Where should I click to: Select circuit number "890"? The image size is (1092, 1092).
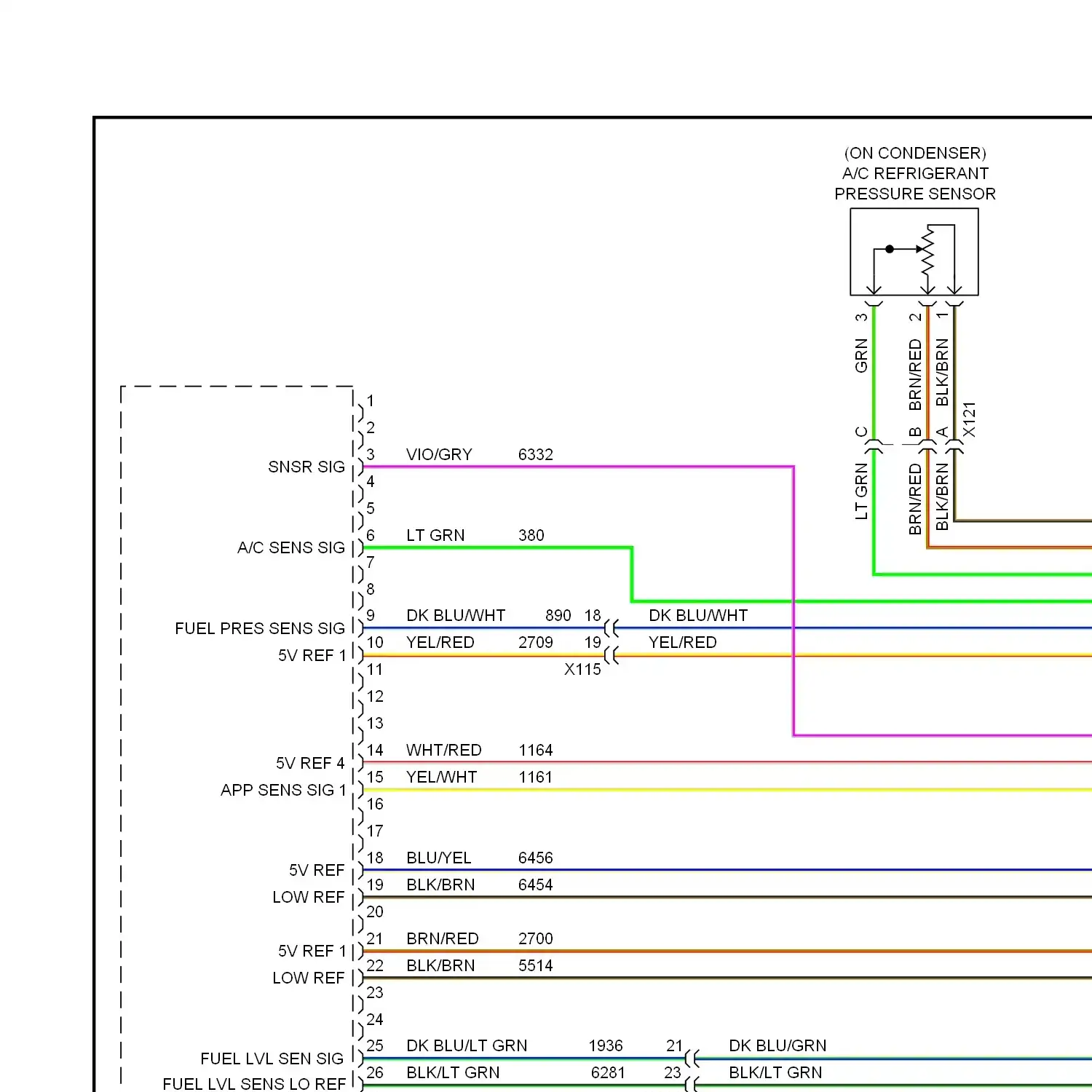[558, 615]
